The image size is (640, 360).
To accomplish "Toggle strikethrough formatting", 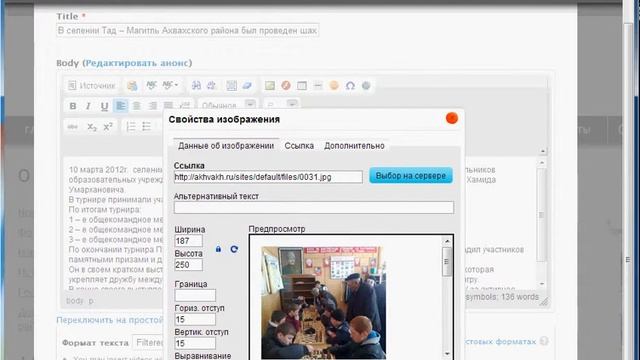I will [x=72, y=127].
